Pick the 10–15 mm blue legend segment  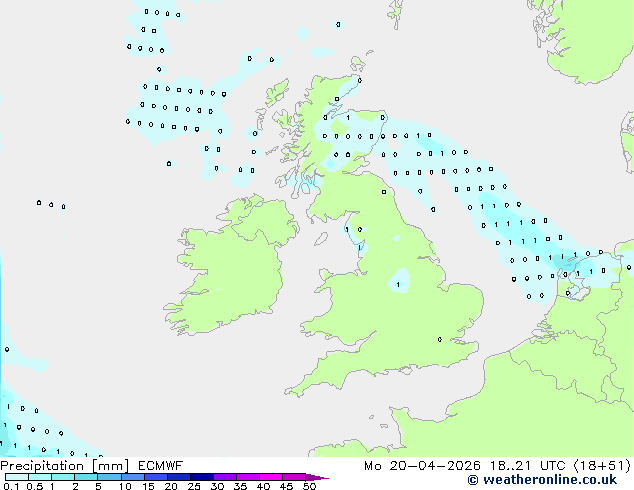[132, 477]
